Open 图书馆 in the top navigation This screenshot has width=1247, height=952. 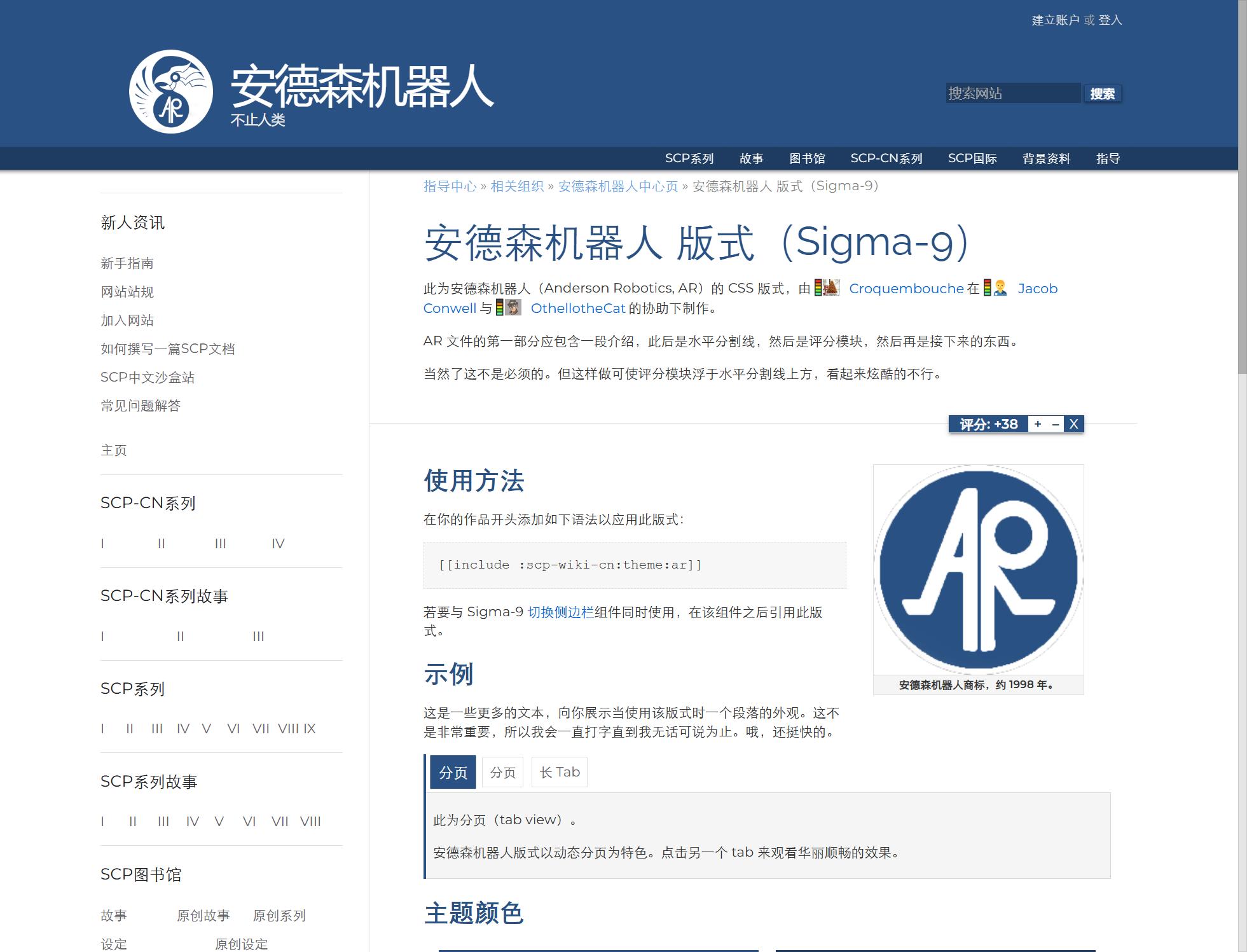[807, 158]
